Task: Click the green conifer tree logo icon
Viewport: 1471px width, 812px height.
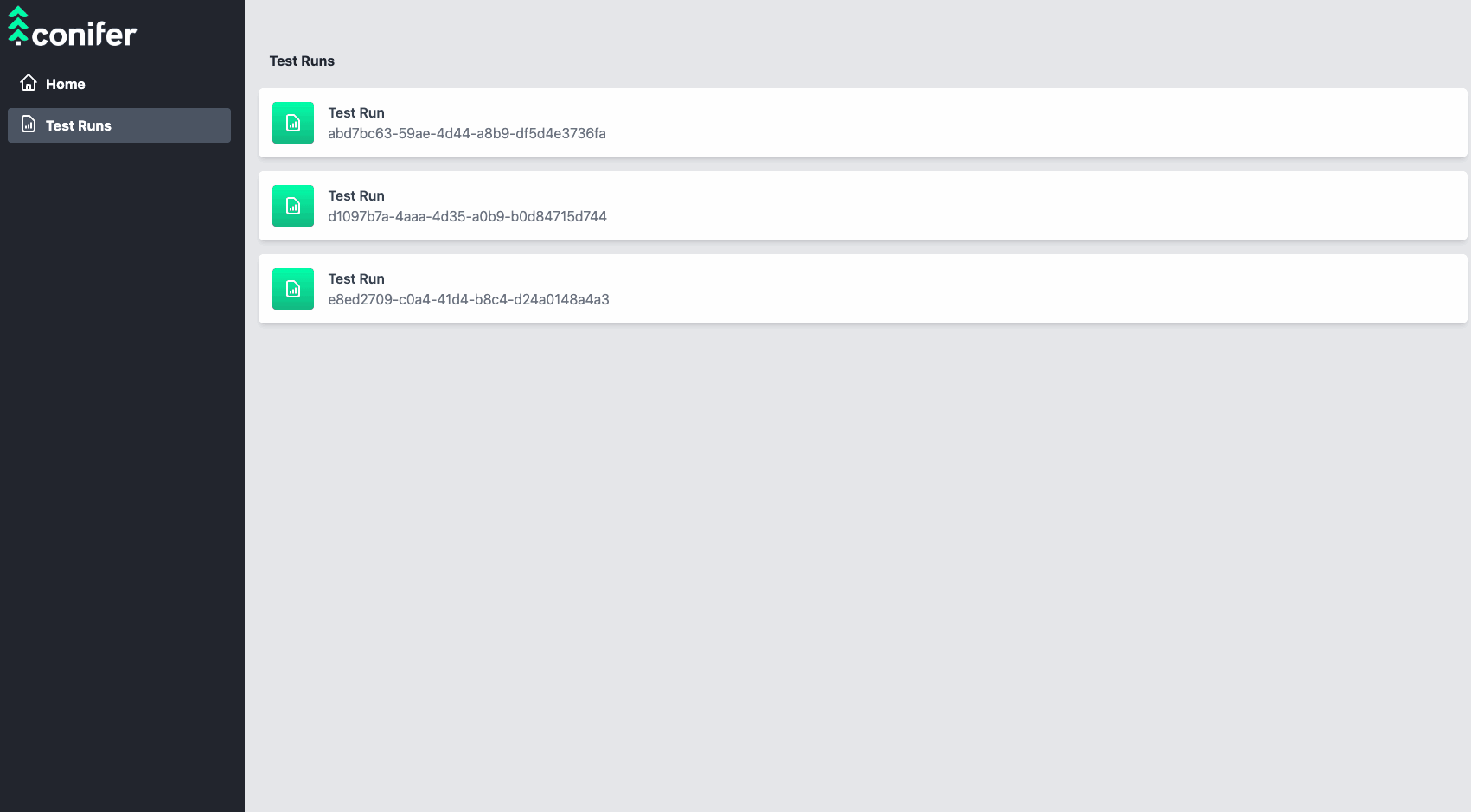Action: pos(18,25)
